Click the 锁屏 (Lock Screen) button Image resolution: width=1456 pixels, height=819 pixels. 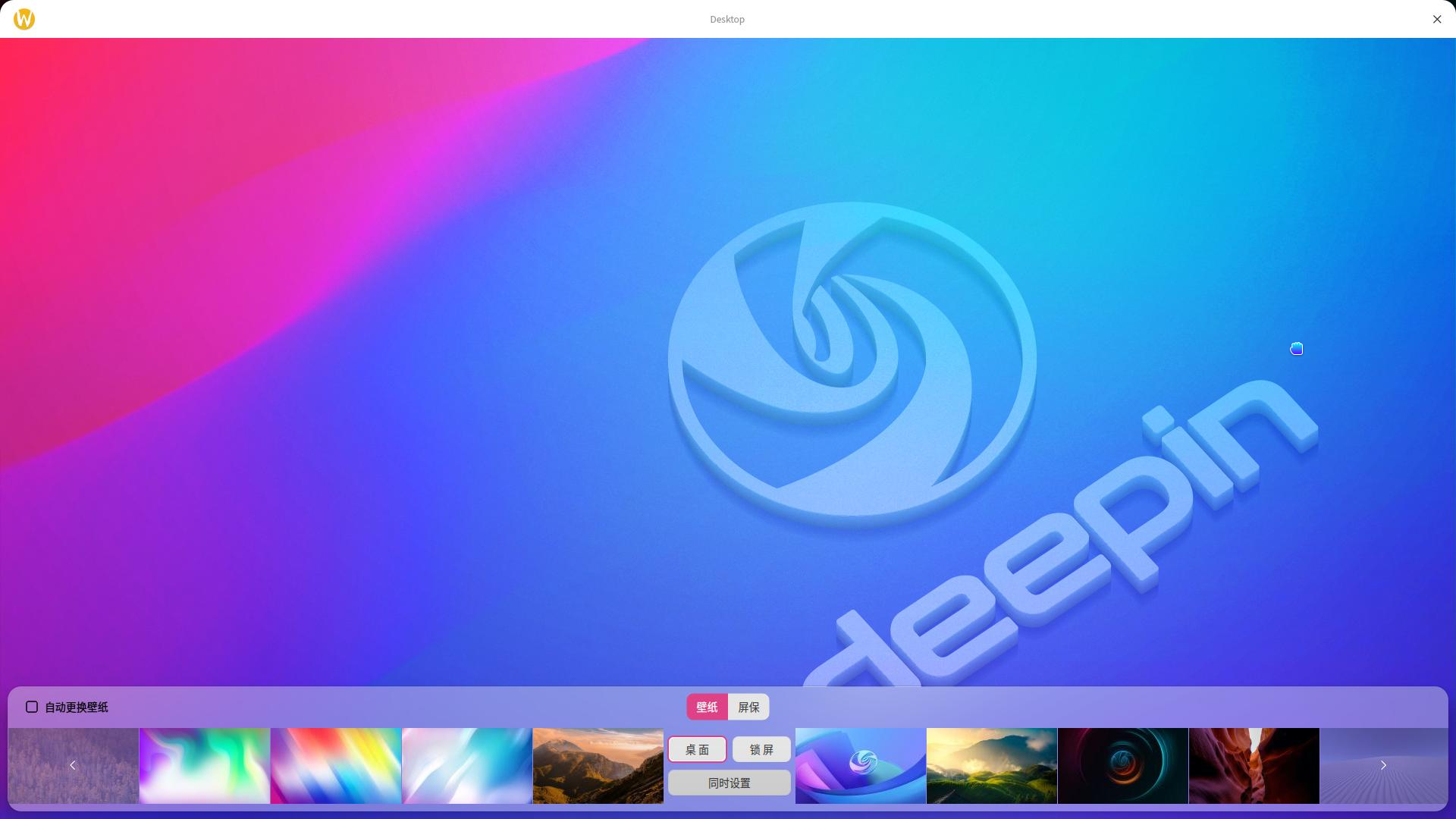761,749
